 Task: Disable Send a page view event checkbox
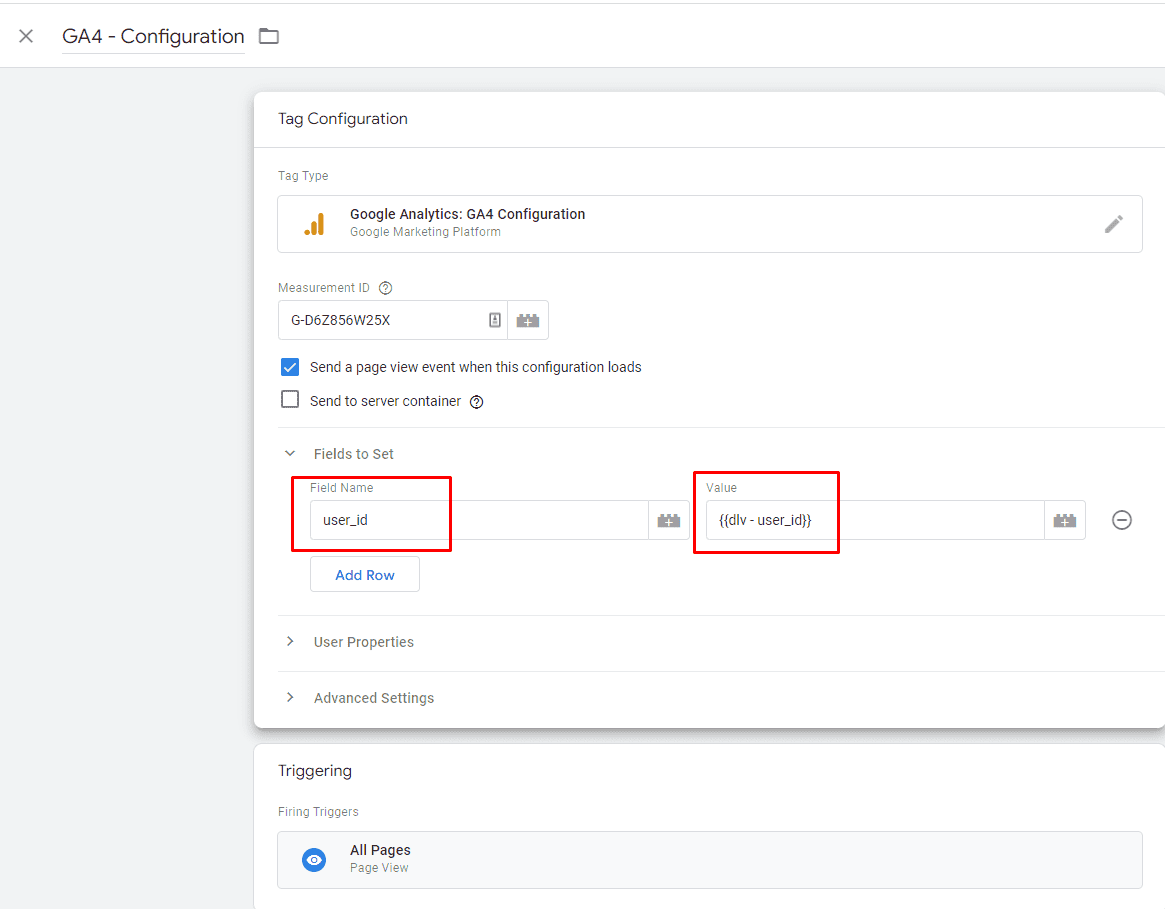(x=289, y=366)
